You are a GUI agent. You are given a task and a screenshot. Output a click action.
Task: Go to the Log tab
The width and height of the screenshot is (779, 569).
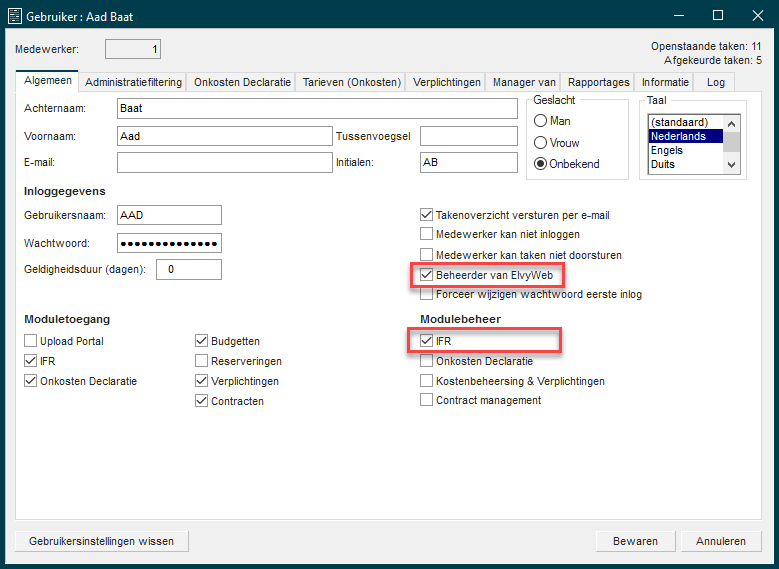click(x=715, y=82)
